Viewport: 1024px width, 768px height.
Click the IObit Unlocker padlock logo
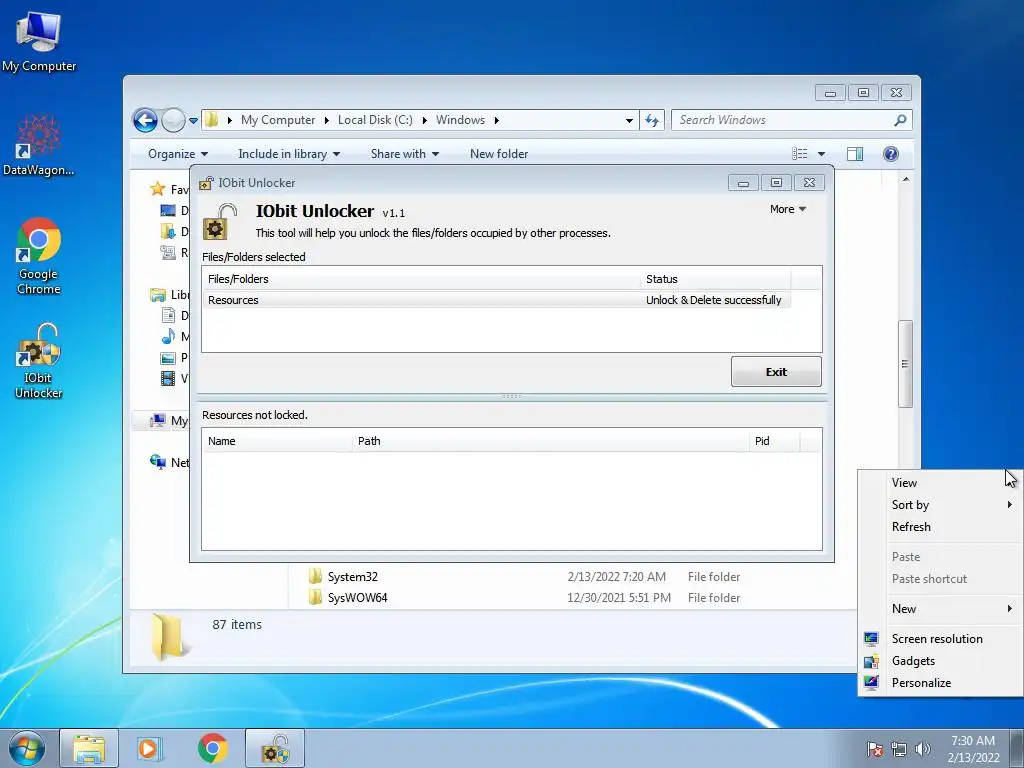click(219, 221)
